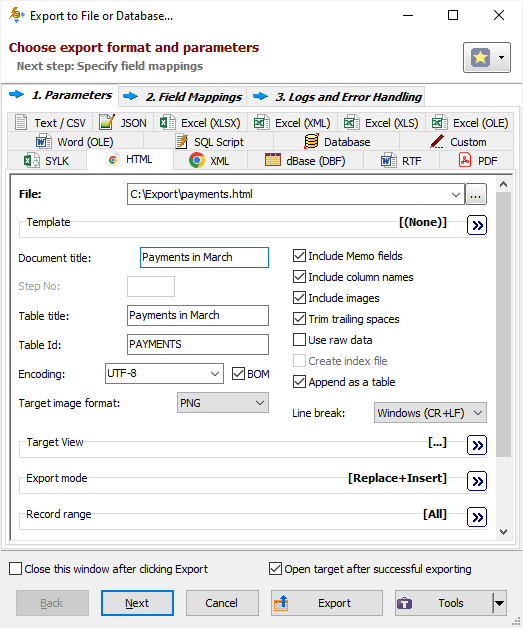Viewport: 523px width, 628px height.
Task: Select the Excel (XML) format tab
Action: tap(292, 123)
